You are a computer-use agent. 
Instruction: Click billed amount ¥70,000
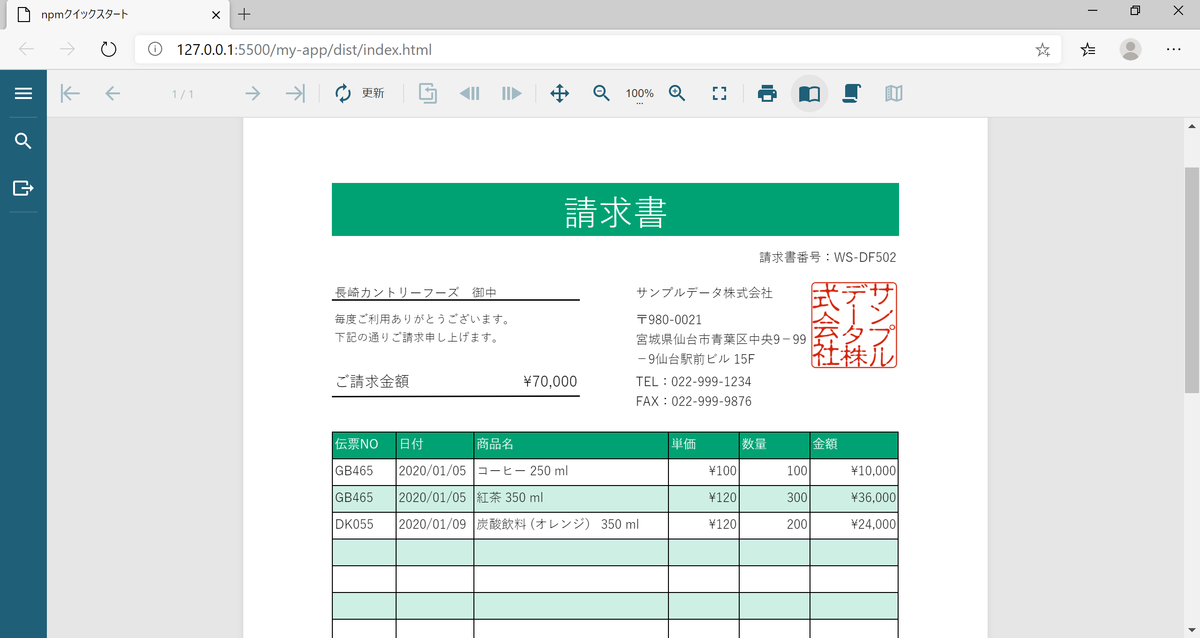(x=550, y=381)
